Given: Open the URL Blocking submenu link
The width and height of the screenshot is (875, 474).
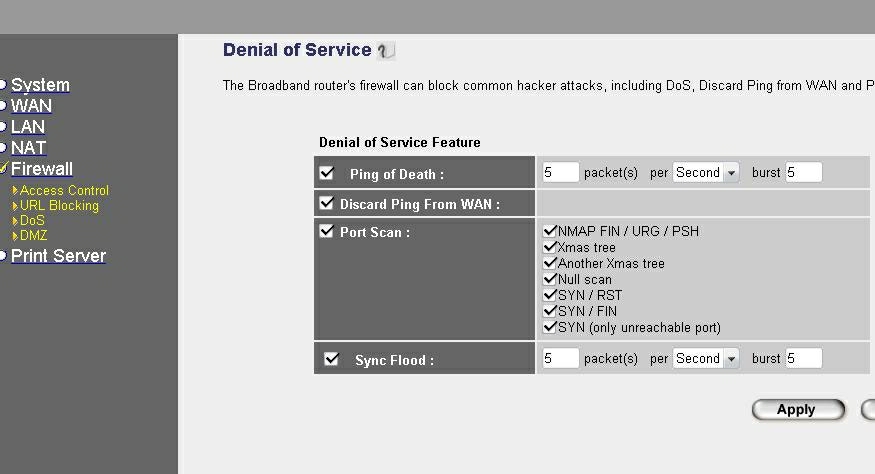Looking at the screenshot, I should [59, 205].
